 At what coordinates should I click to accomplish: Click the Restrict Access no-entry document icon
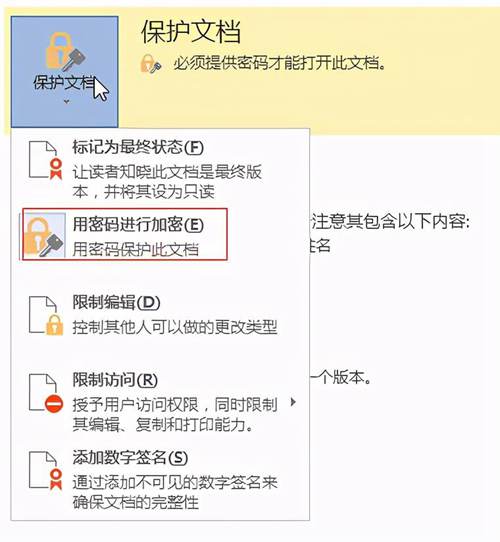coord(46,393)
